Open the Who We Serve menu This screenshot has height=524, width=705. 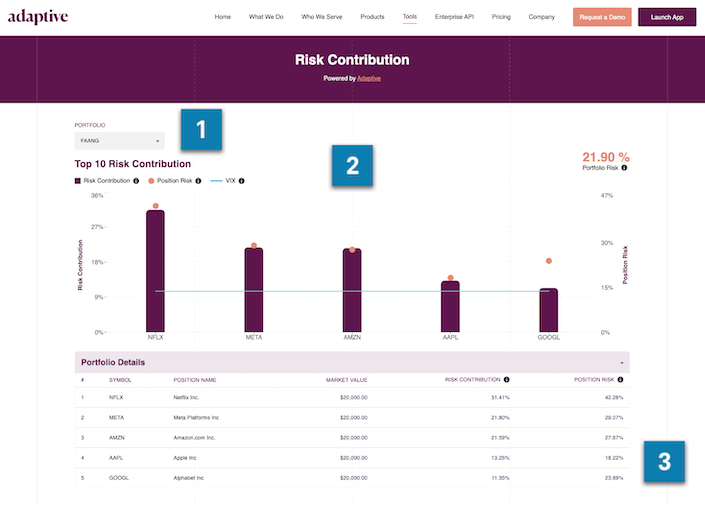pos(322,17)
